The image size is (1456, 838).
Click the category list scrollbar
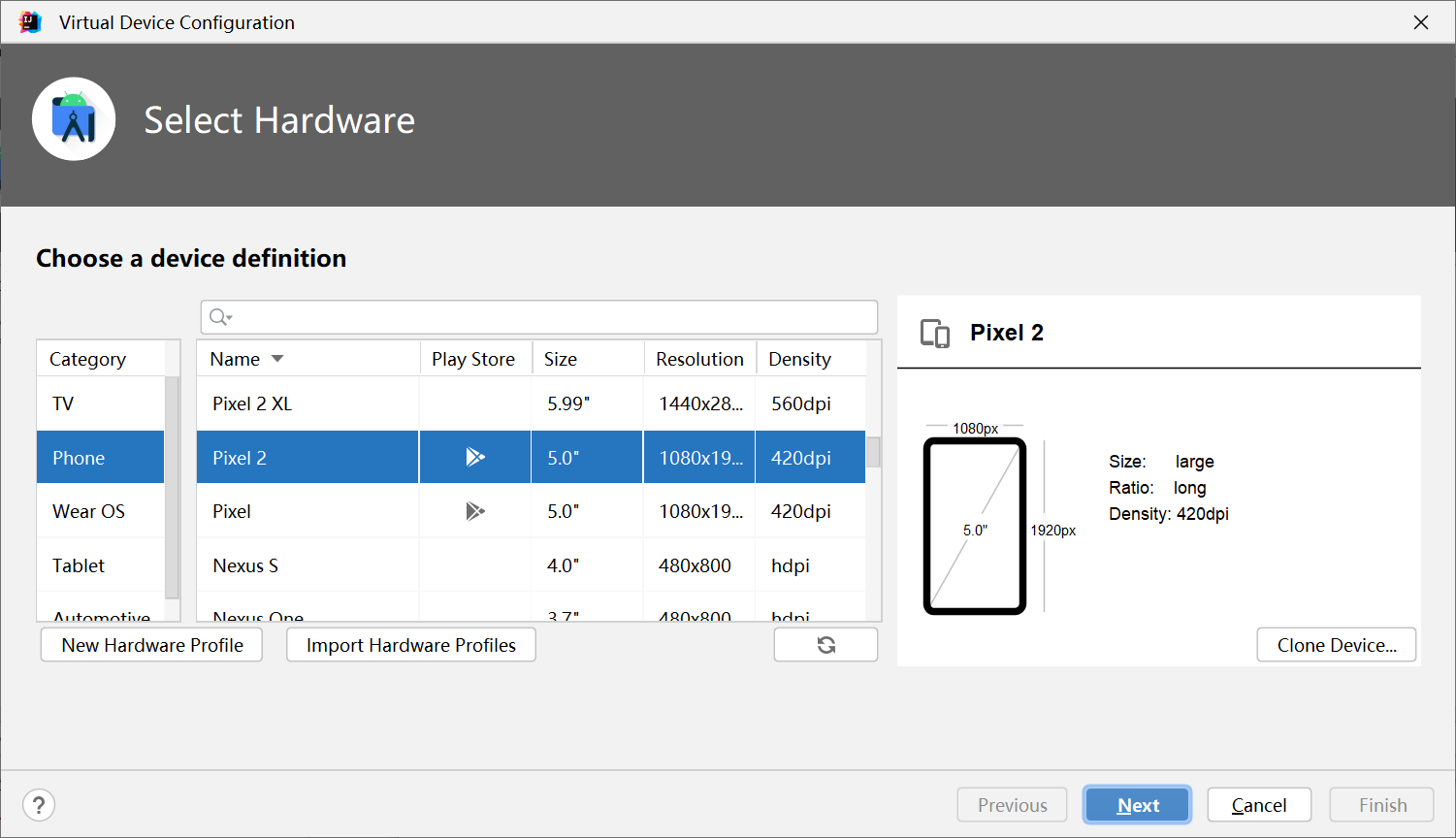tap(173, 488)
